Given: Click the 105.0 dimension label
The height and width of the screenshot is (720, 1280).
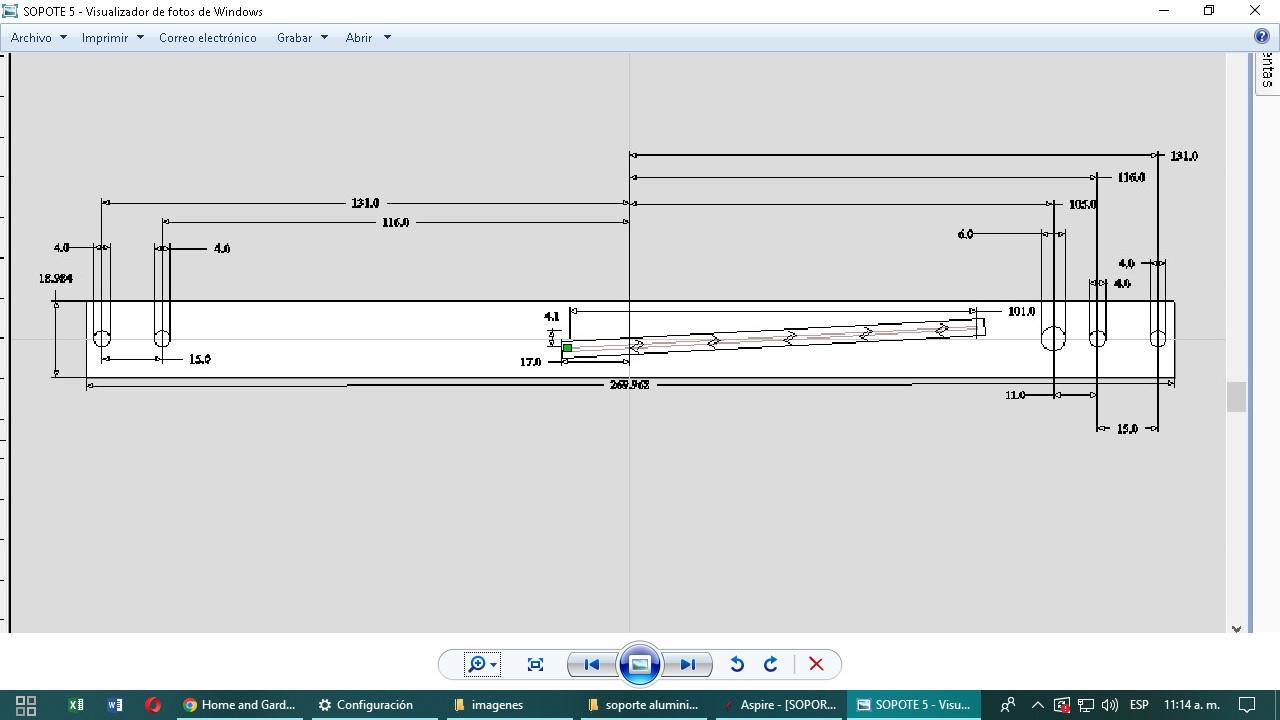Looking at the screenshot, I should click(x=1083, y=205).
